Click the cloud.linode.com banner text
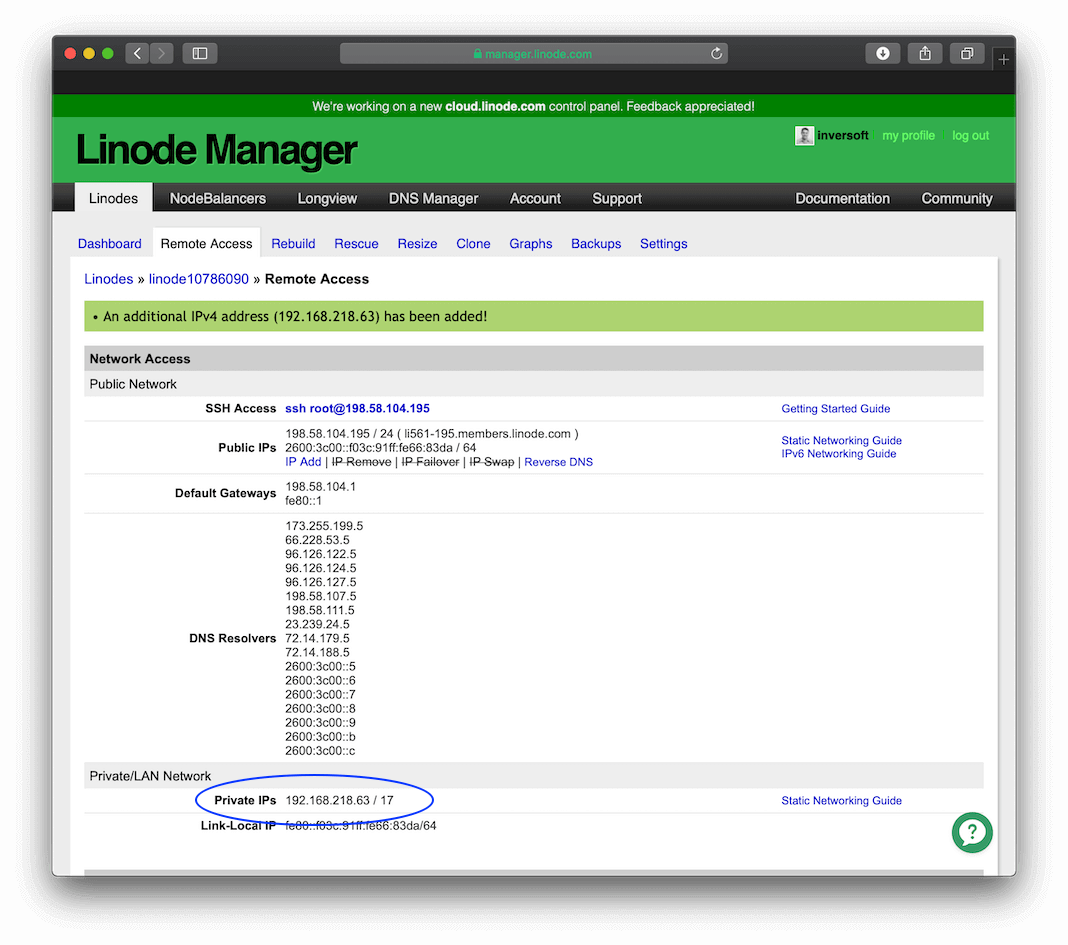 pos(495,106)
